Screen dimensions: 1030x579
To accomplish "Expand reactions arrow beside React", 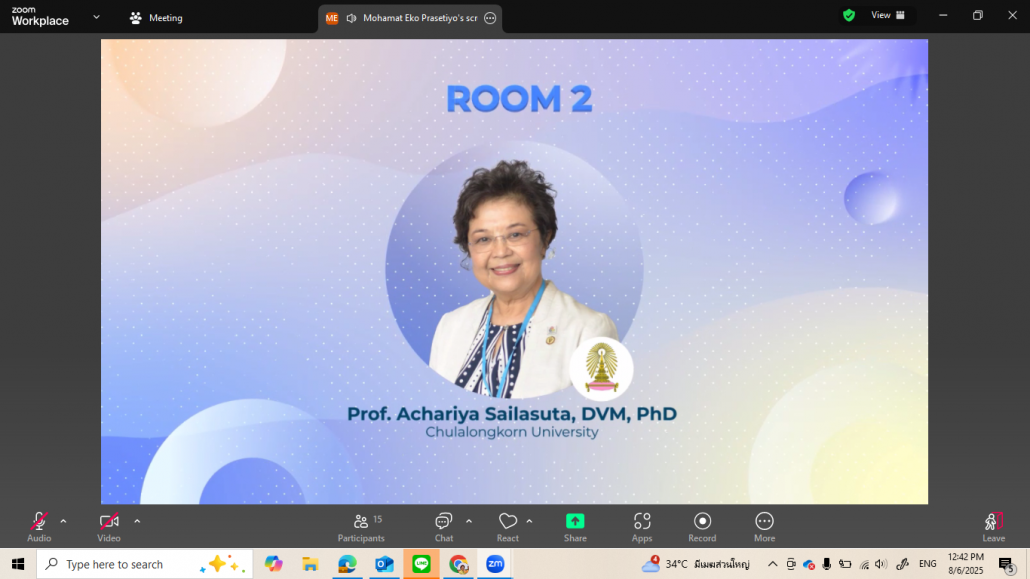I will (529, 521).
